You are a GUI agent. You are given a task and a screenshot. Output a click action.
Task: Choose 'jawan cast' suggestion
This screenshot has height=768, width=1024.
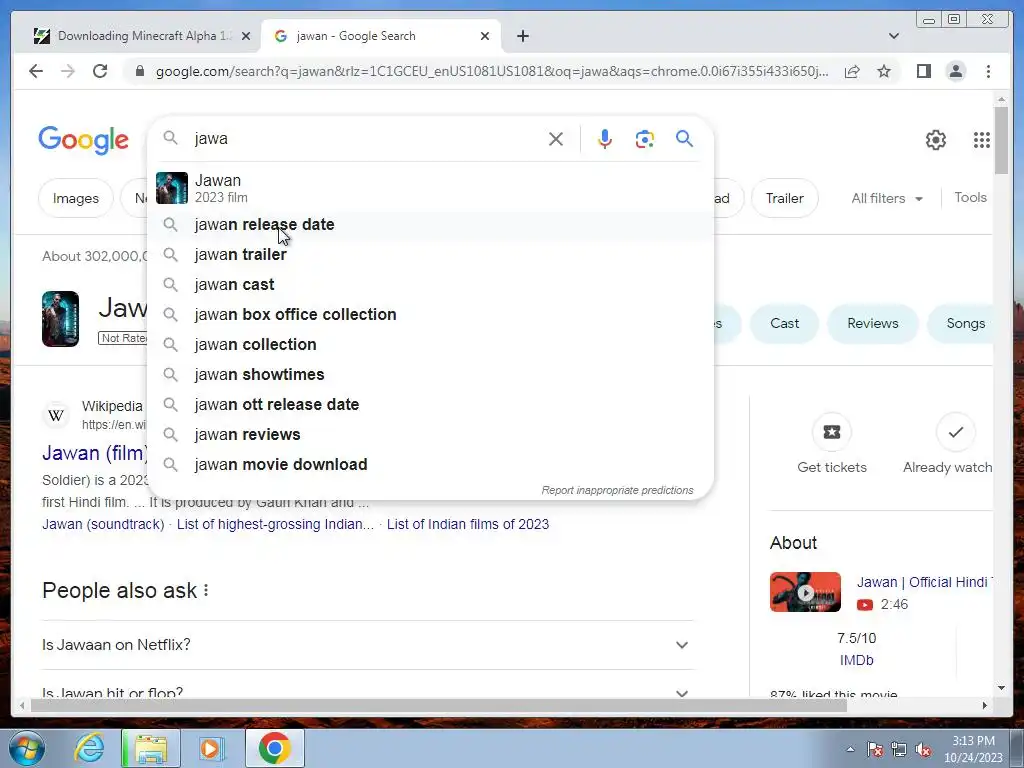pyautogui.click(x=431, y=285)
